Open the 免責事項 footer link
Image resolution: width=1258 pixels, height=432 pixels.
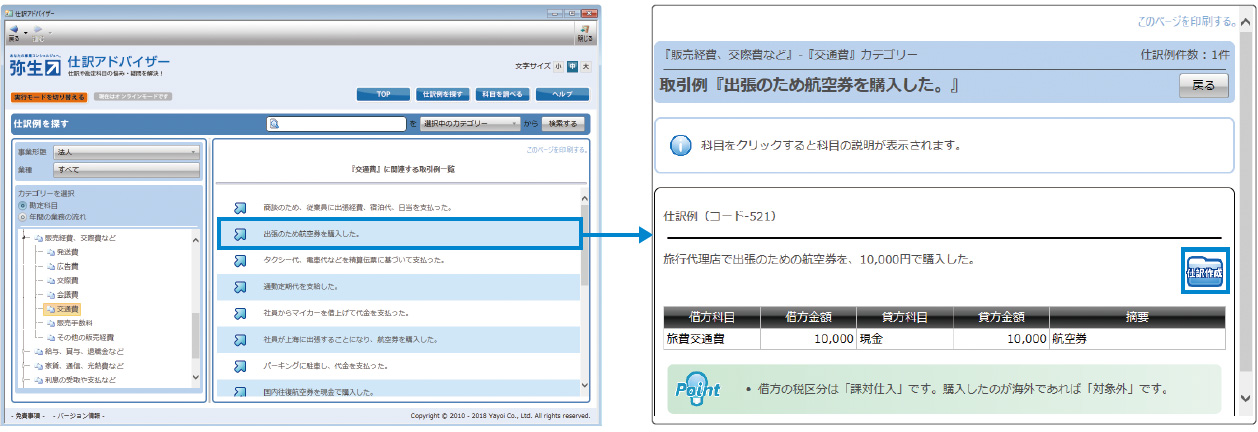pyautogui.click(x=29, y=415)
